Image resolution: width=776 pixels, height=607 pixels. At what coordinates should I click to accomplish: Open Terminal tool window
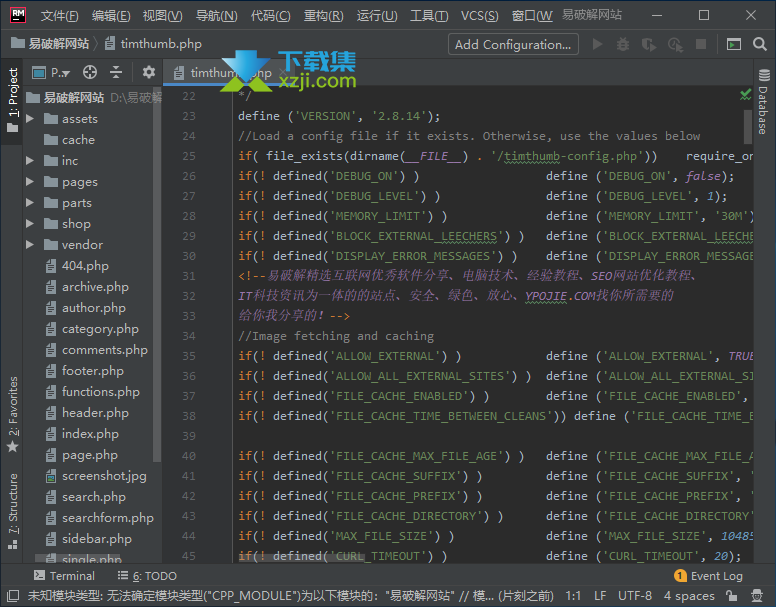pyautogui.click(x=64, y=576)
